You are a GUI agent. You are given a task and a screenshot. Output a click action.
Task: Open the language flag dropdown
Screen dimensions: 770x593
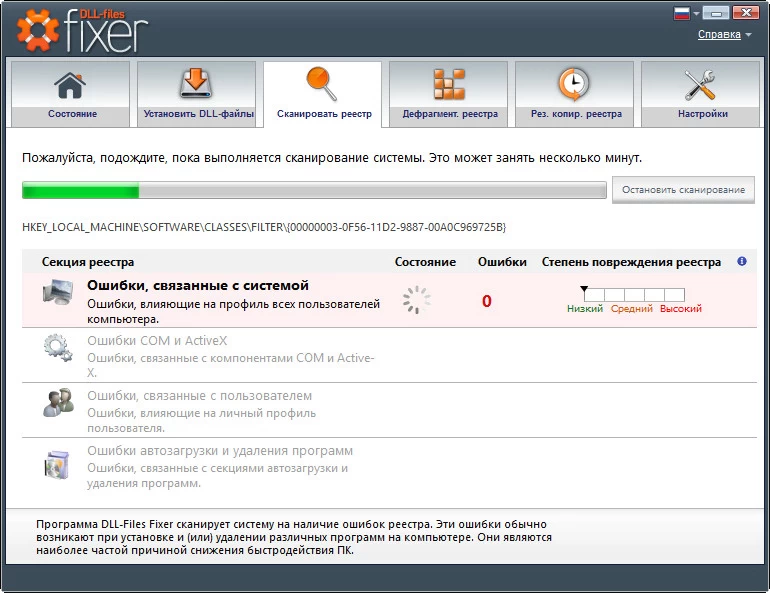[x=685, y=14]
